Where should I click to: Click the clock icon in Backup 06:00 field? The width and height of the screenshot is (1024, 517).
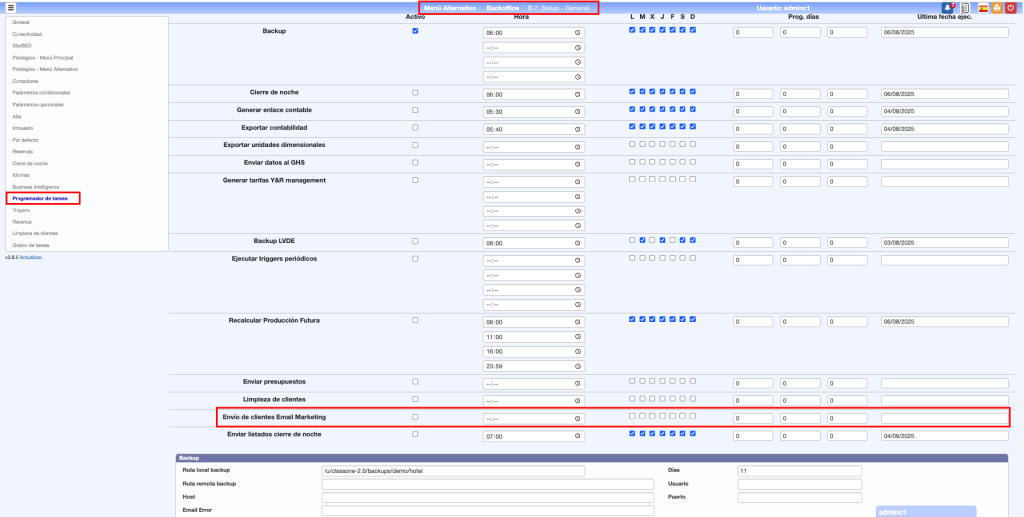578,32
